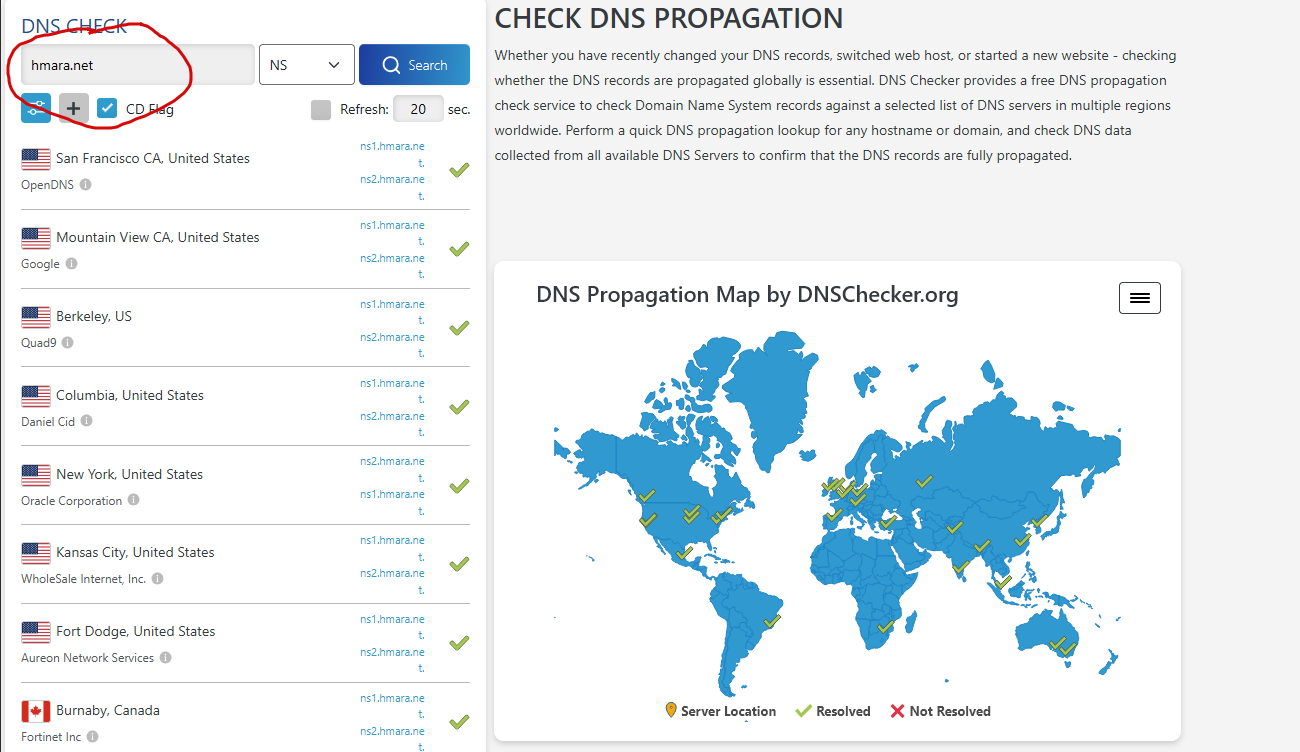Select the New York, United States text
This screenshot has height=752, width=1300.
(130, 474)
